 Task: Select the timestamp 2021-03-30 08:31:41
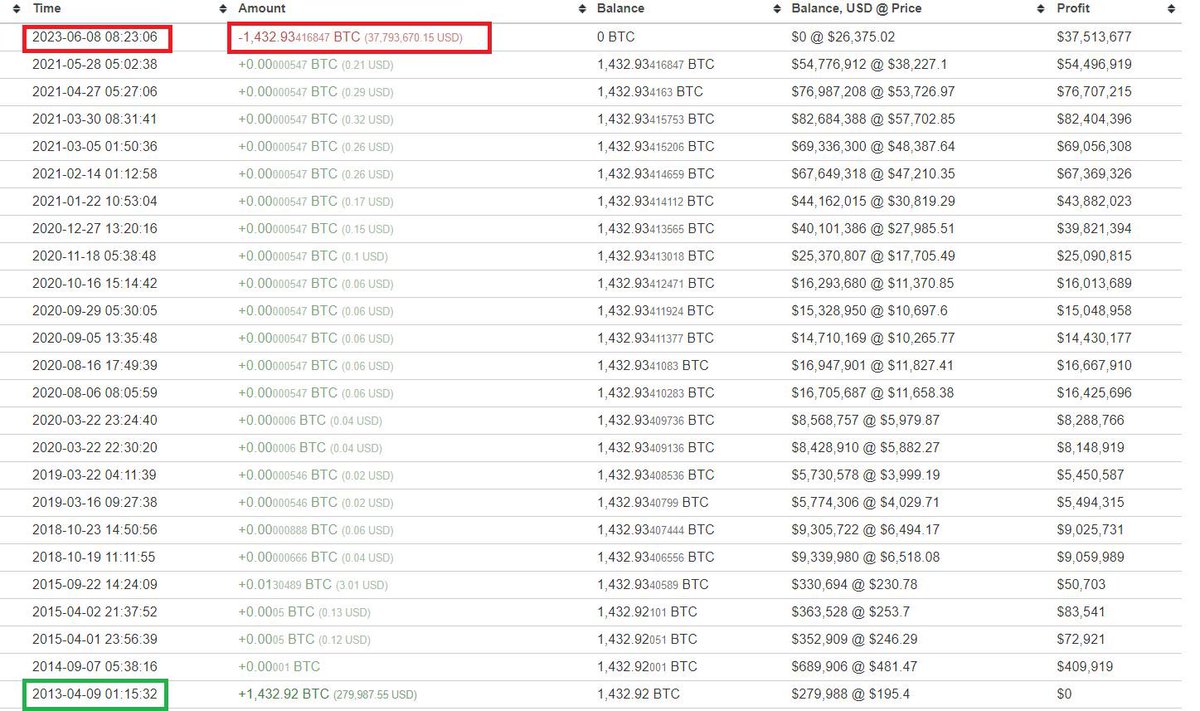click(x=95, y=119)
